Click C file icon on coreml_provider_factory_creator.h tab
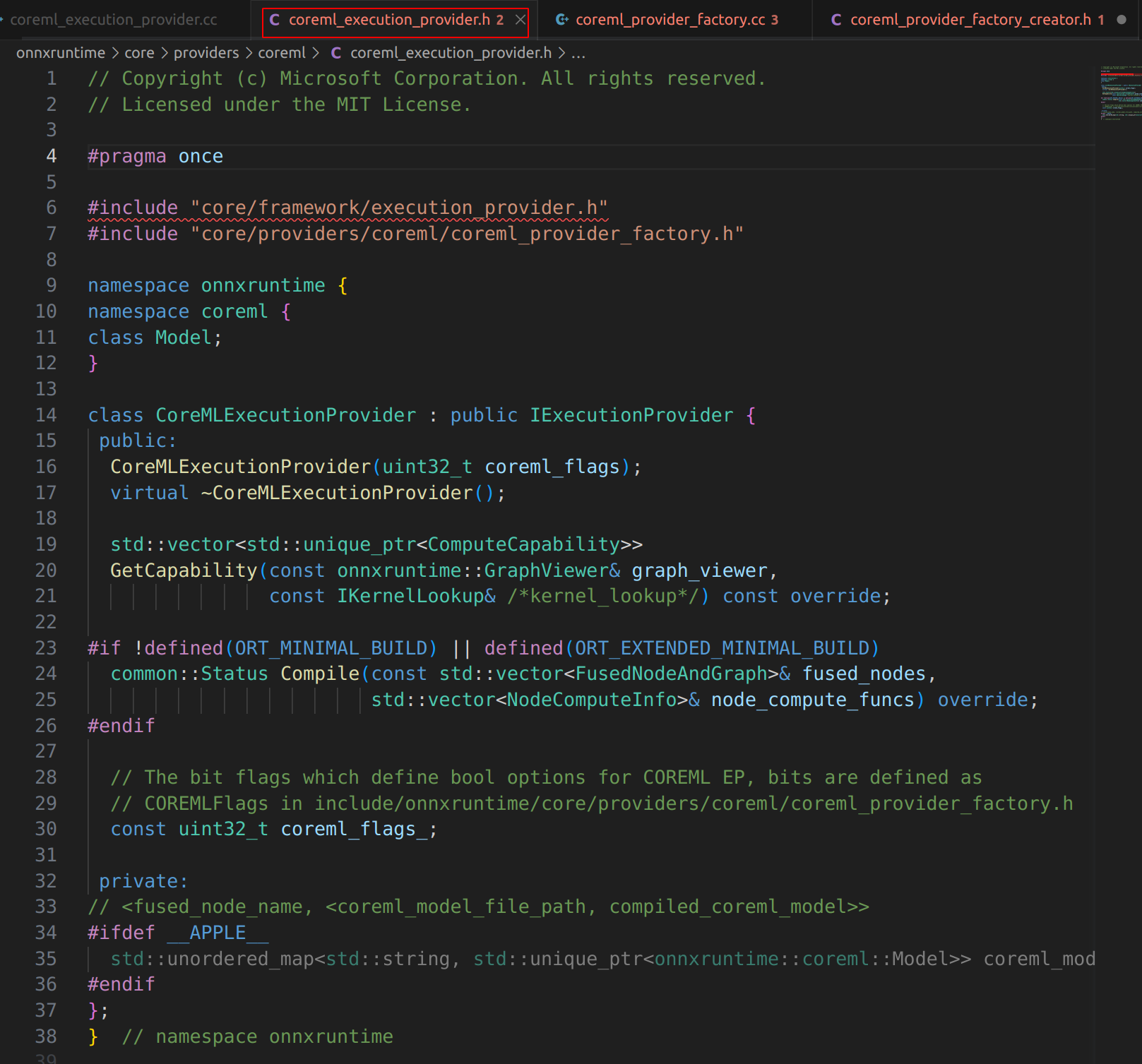This screenshot has width=1142, height=1064. pyautogui.click(x=836, y=20)
